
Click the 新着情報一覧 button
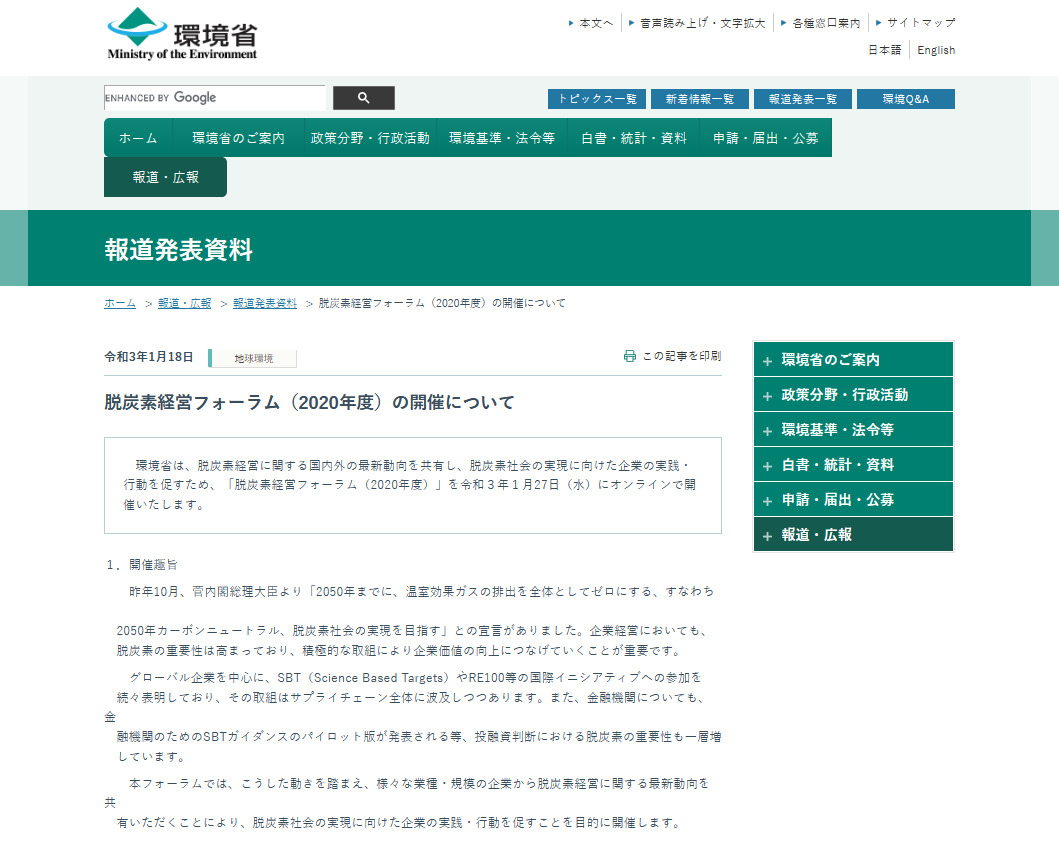[700, 98]
